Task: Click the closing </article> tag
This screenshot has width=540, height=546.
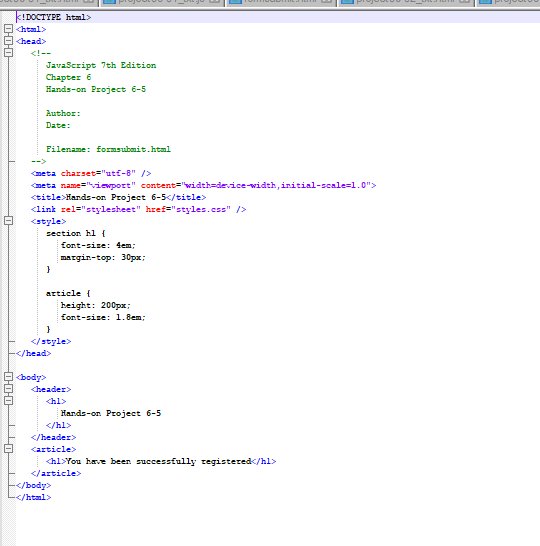Action: pos(56,473)
